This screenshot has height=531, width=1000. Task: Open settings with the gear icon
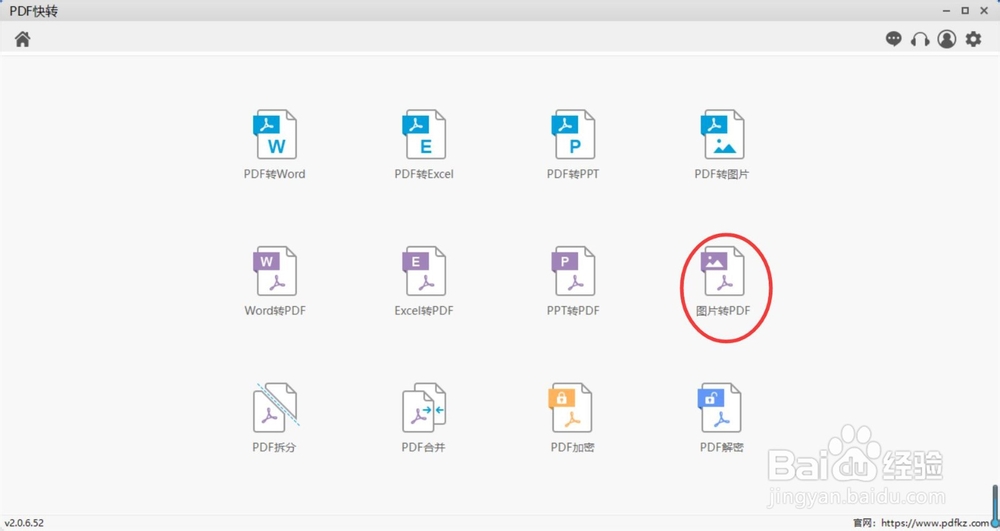coord(973,40)
